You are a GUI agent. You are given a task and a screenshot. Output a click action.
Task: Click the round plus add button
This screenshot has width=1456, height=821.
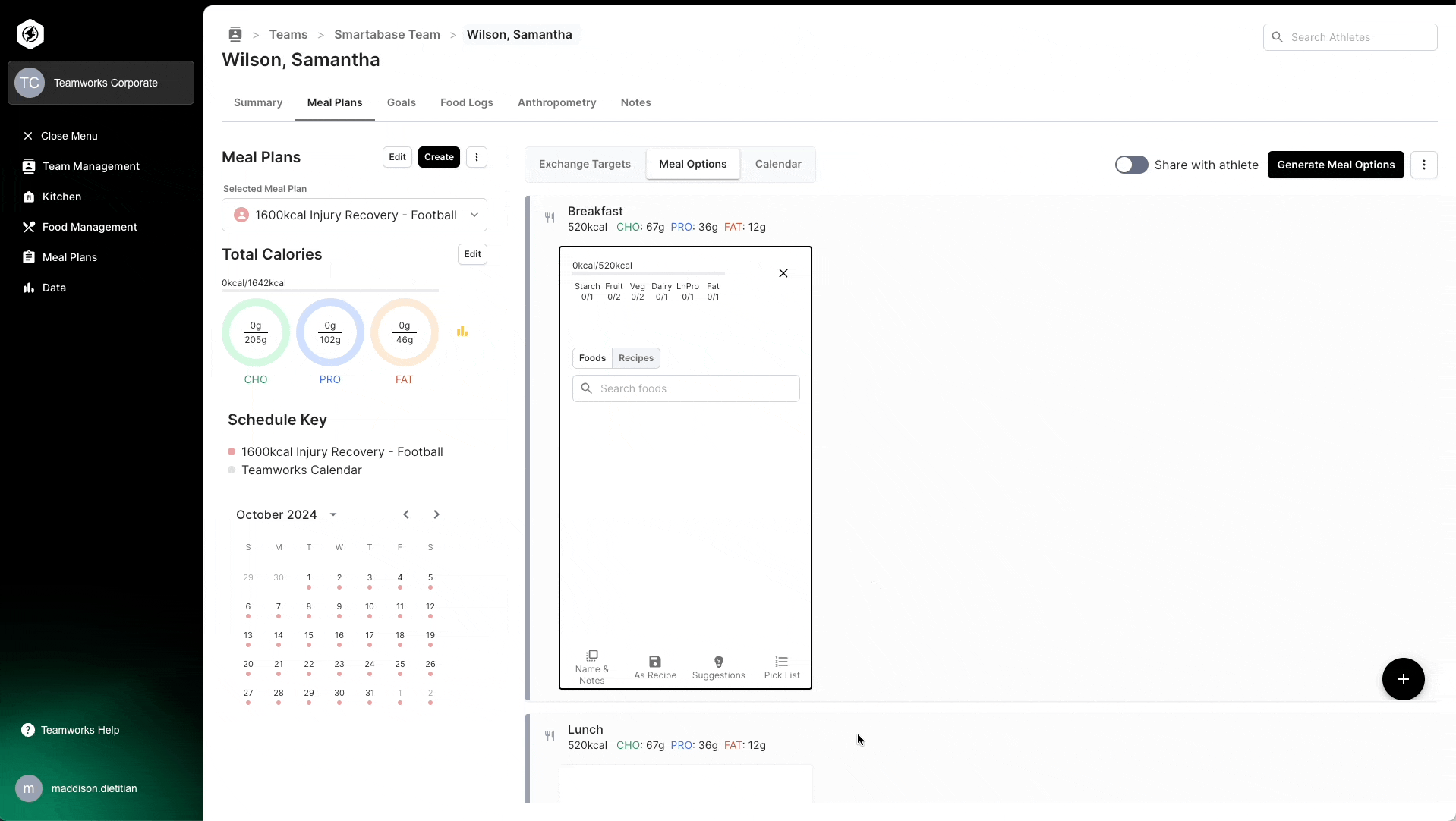point(1403,679)
